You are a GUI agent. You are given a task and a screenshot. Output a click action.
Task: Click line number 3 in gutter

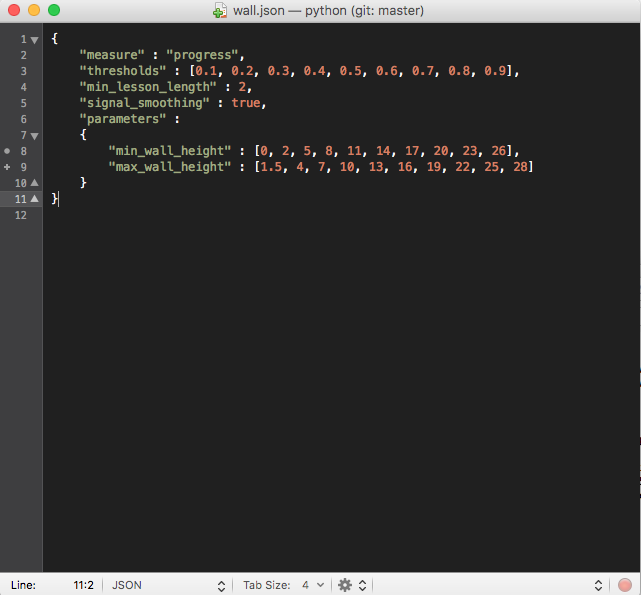tap(24, 71)
